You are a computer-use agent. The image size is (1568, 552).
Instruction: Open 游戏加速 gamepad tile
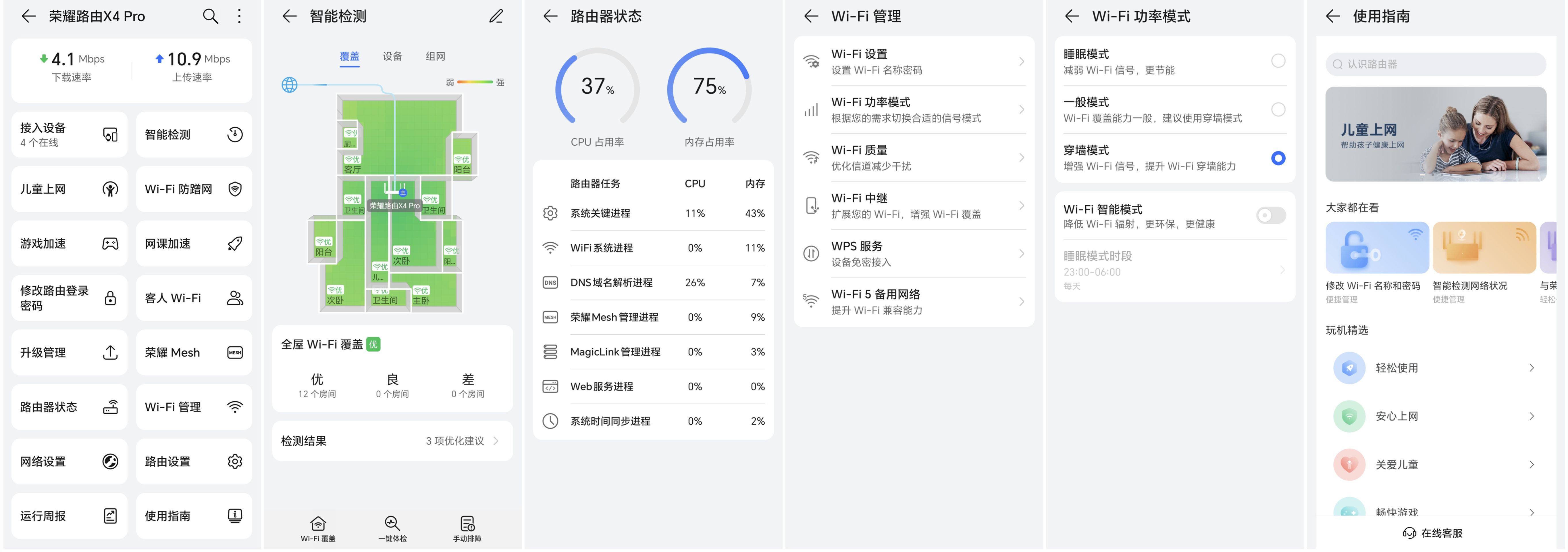tap(69, 244)
